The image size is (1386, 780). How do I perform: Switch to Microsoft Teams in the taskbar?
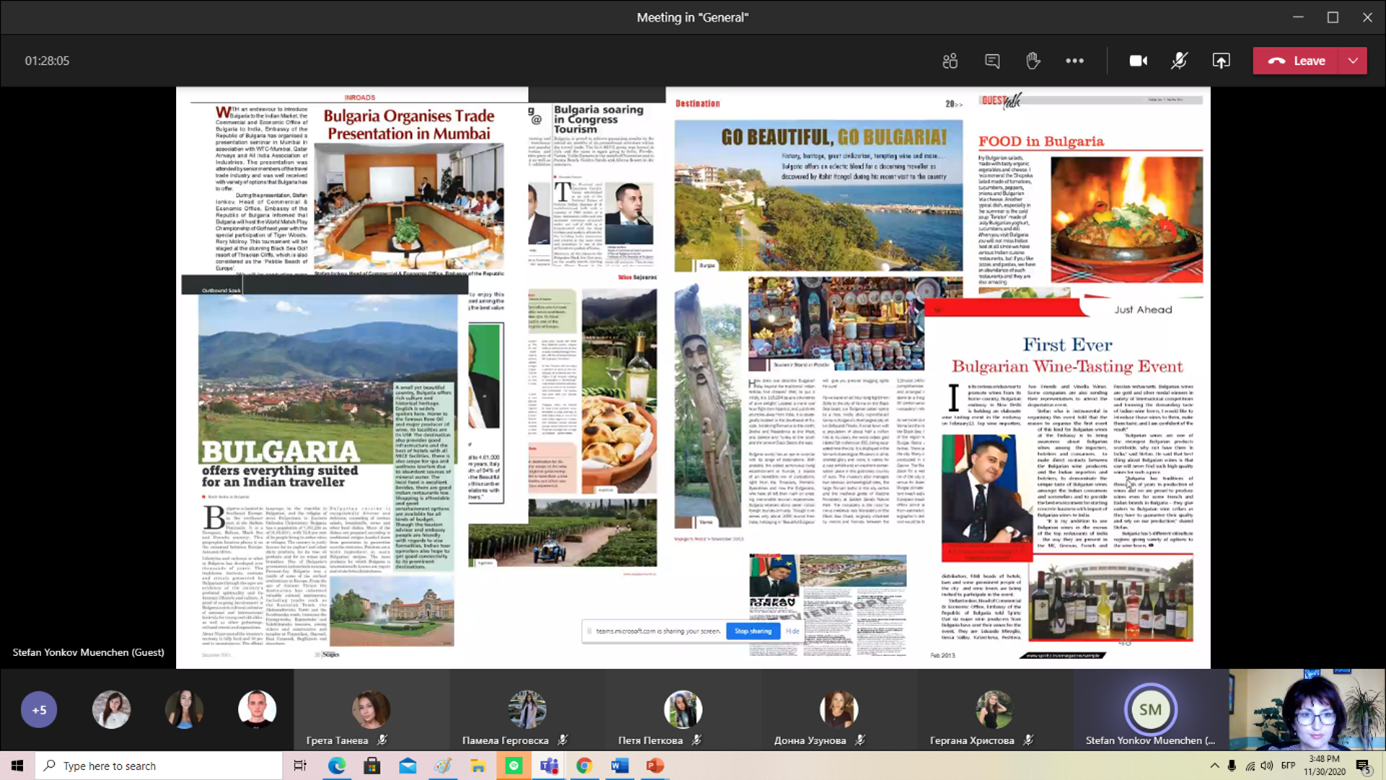coord(549,766)
